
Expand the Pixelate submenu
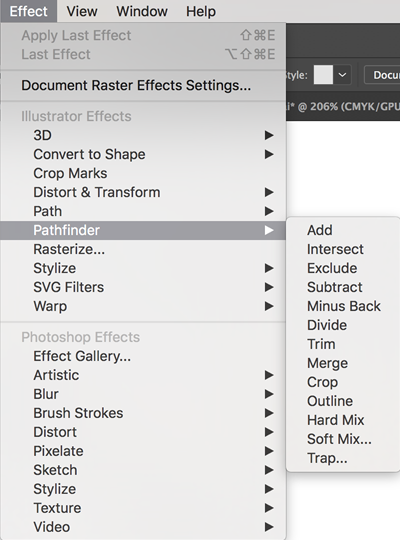pos(143,451)
